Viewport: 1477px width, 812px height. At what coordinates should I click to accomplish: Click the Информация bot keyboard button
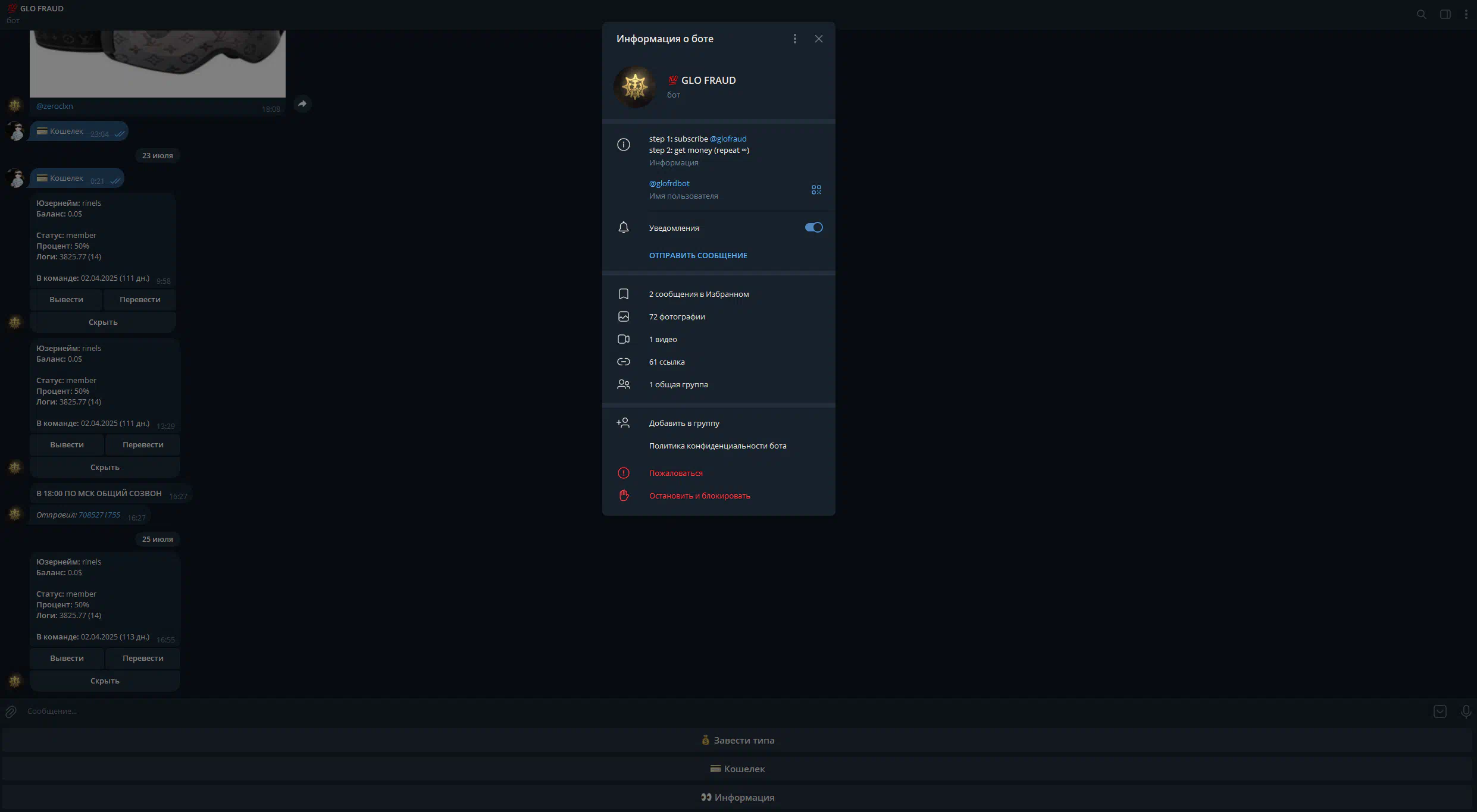[737, 797]
